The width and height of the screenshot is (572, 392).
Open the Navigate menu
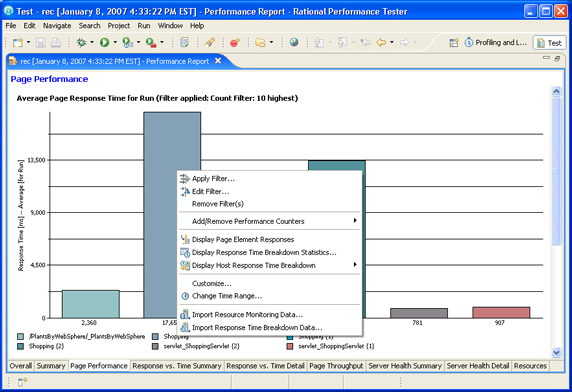(57, 26)
